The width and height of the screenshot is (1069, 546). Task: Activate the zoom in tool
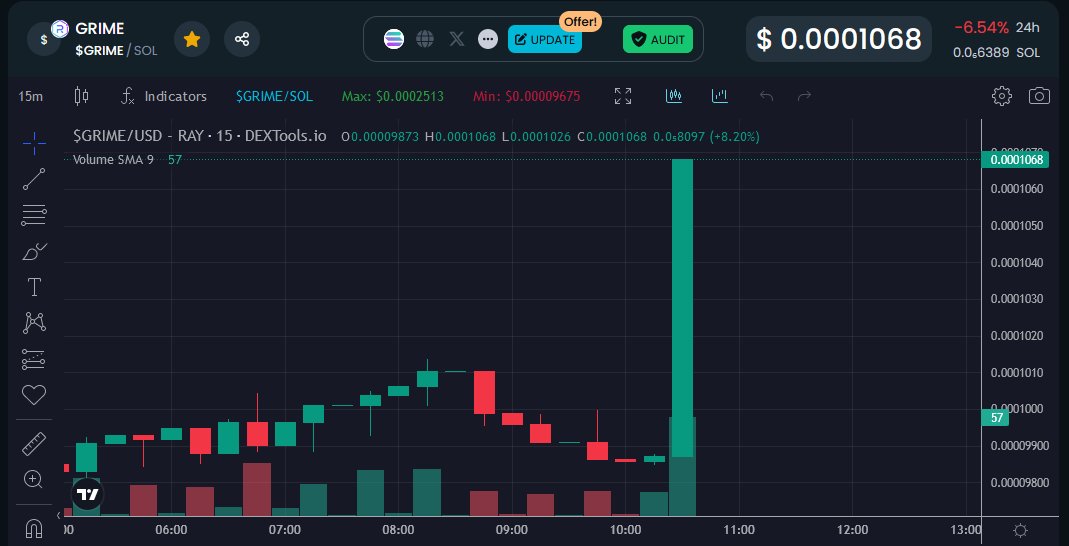34,479
